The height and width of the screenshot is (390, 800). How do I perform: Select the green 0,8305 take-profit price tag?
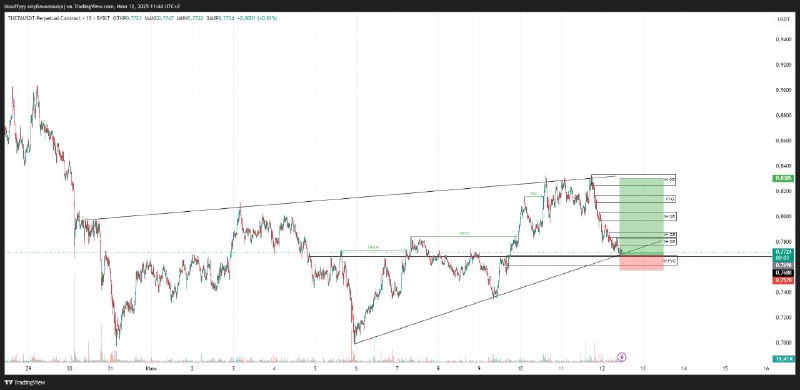[x=783, y=178]
